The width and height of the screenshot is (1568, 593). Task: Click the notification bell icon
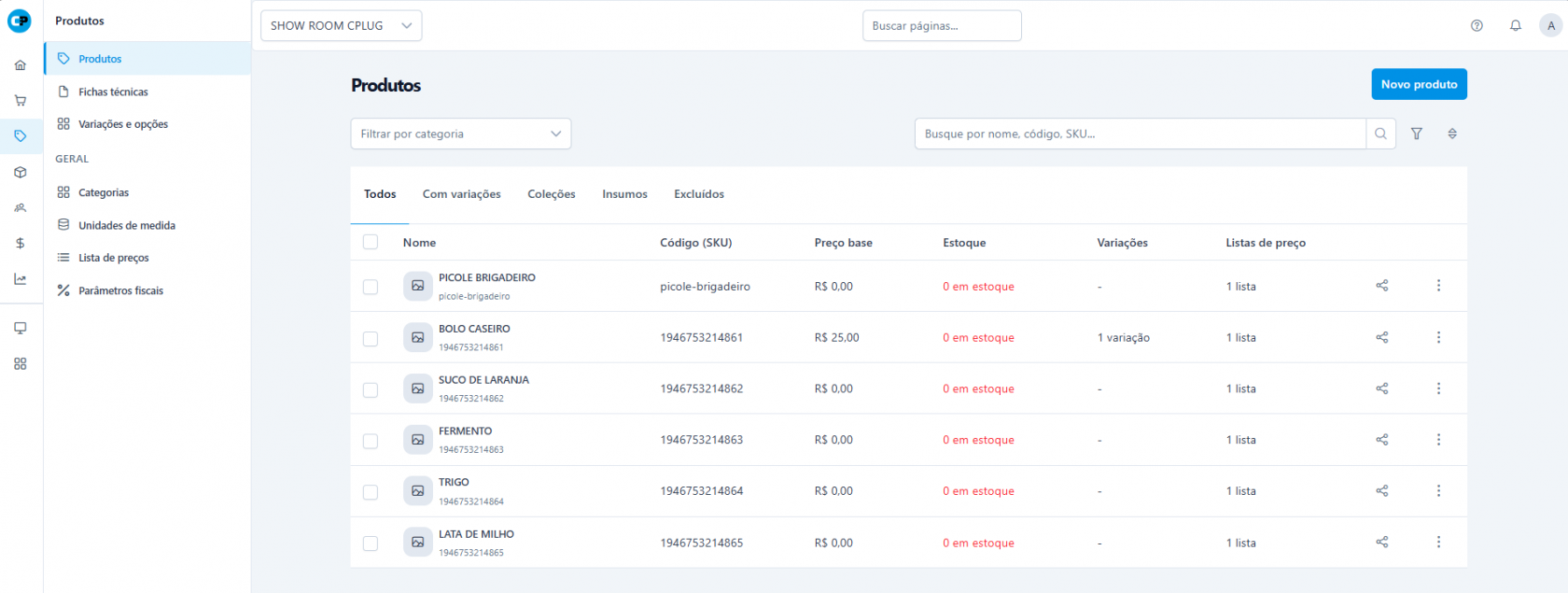click(1516, 26)
